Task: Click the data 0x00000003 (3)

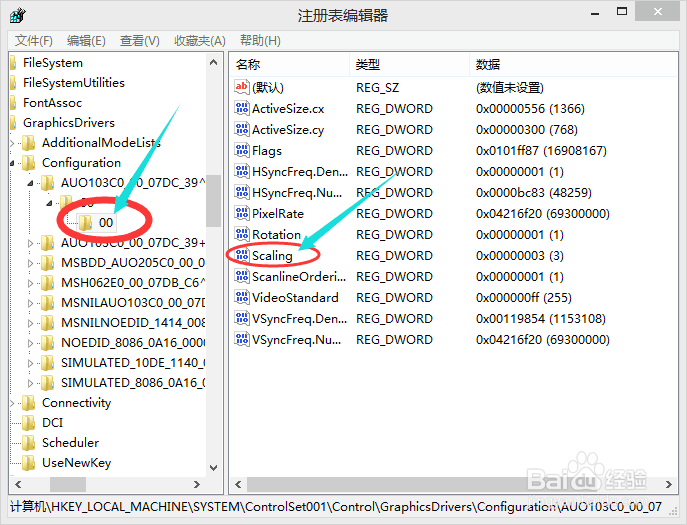Action: point(520,255)
